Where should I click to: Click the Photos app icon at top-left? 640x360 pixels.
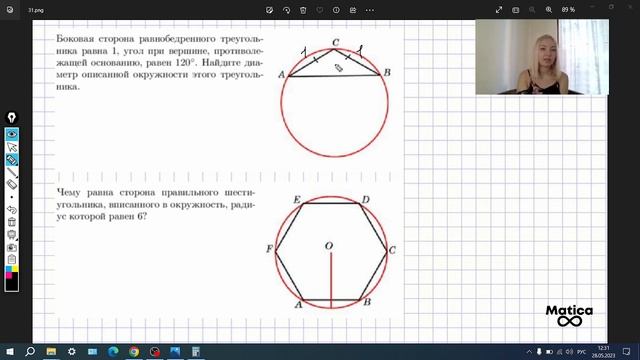coord(10,10)
